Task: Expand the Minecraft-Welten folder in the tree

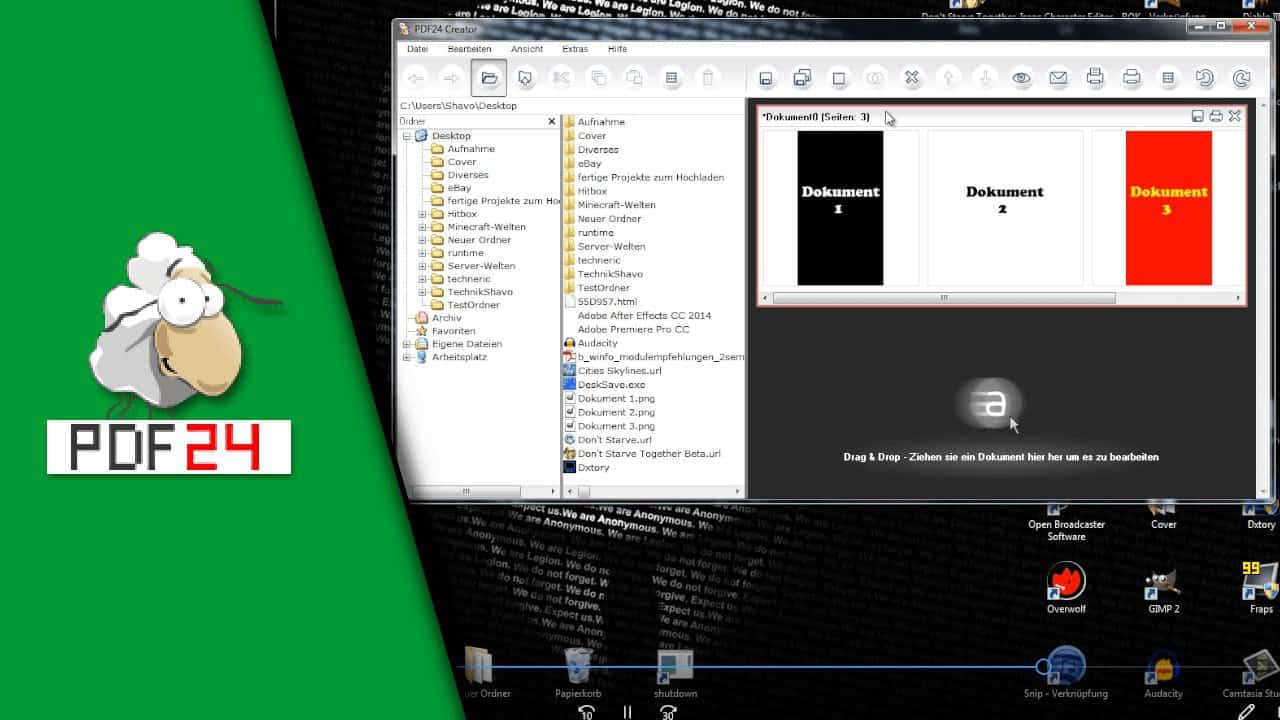Action: coord(423,227)
